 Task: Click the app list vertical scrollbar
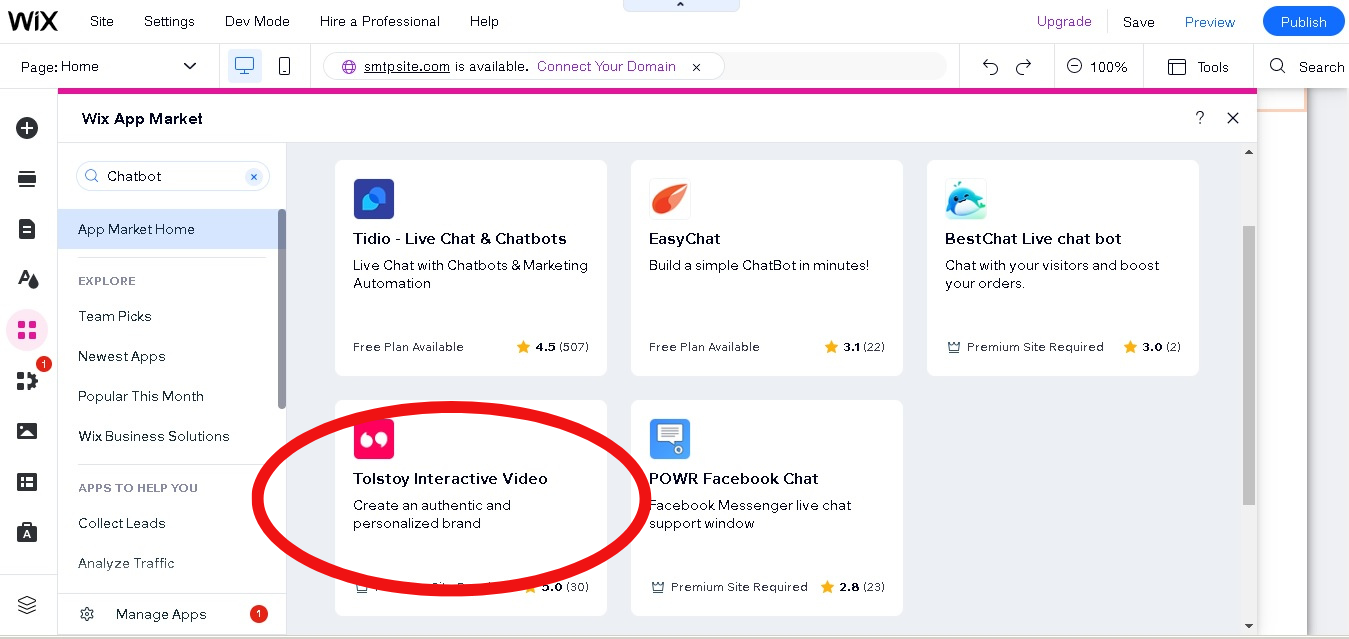click(1249, 365)
